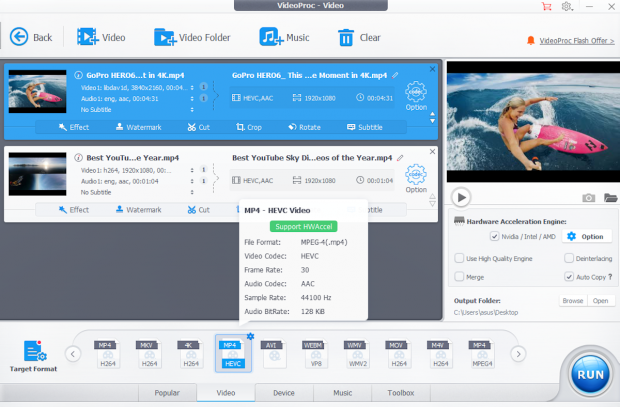620x407 pixels.
Task: Open the shopping cart icon
Action: point(546,6)
